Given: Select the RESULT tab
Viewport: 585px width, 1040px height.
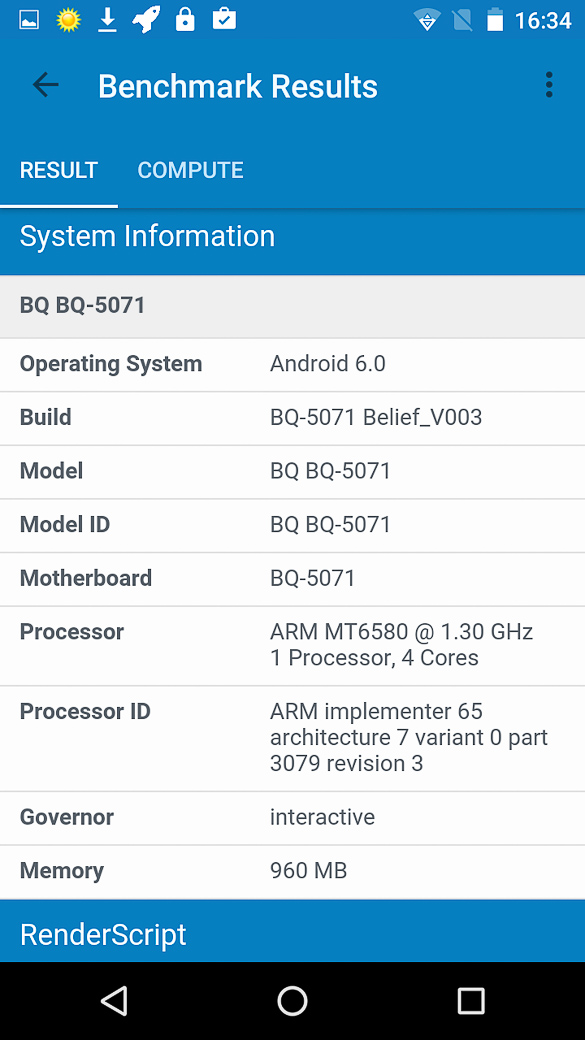Looking at the screenshot, I should click(x=59, y=170).
